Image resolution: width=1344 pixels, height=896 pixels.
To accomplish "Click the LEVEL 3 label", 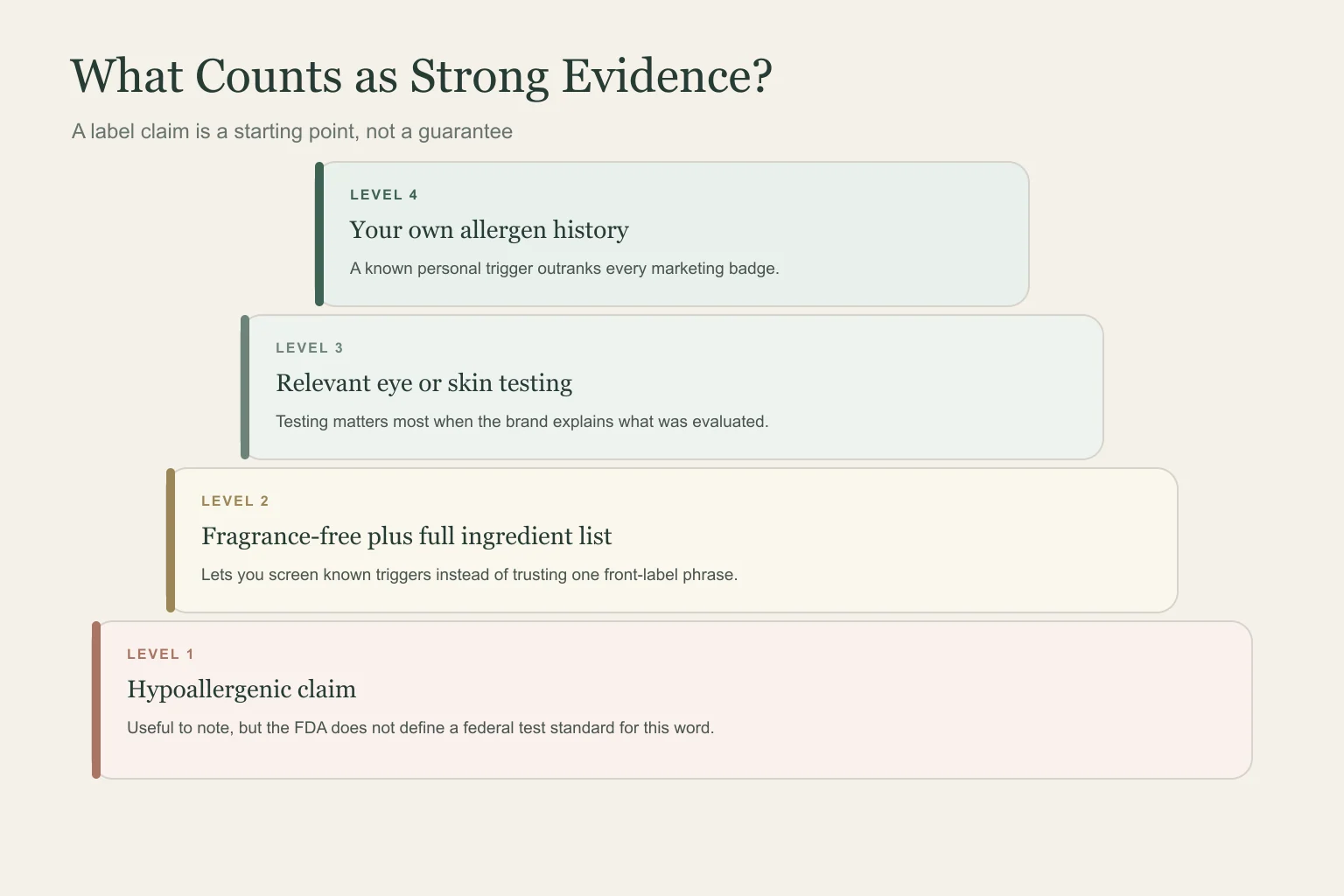I will pyautogui.click(x=309, y=347).
